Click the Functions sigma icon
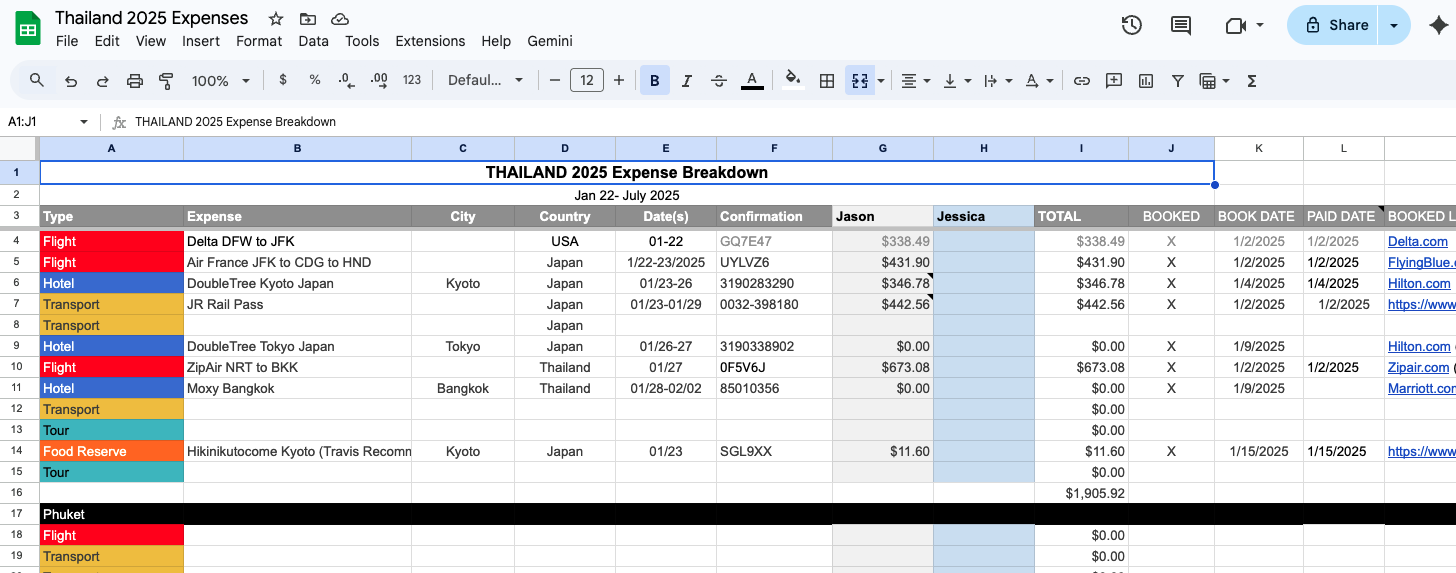 [x=1251, y=81]
